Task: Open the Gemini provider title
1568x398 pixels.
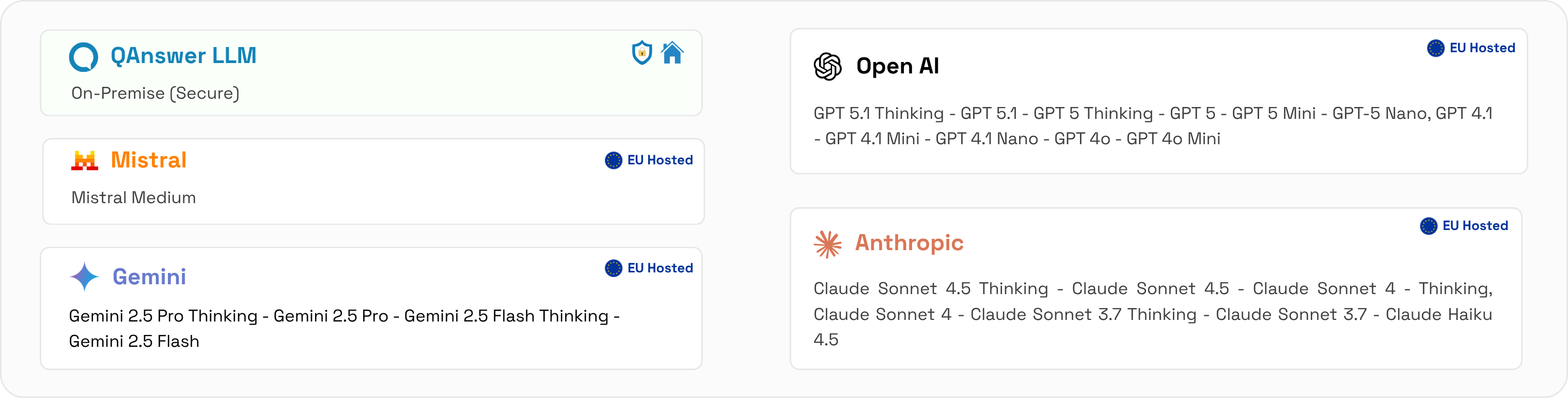Action: click(149, 277)
